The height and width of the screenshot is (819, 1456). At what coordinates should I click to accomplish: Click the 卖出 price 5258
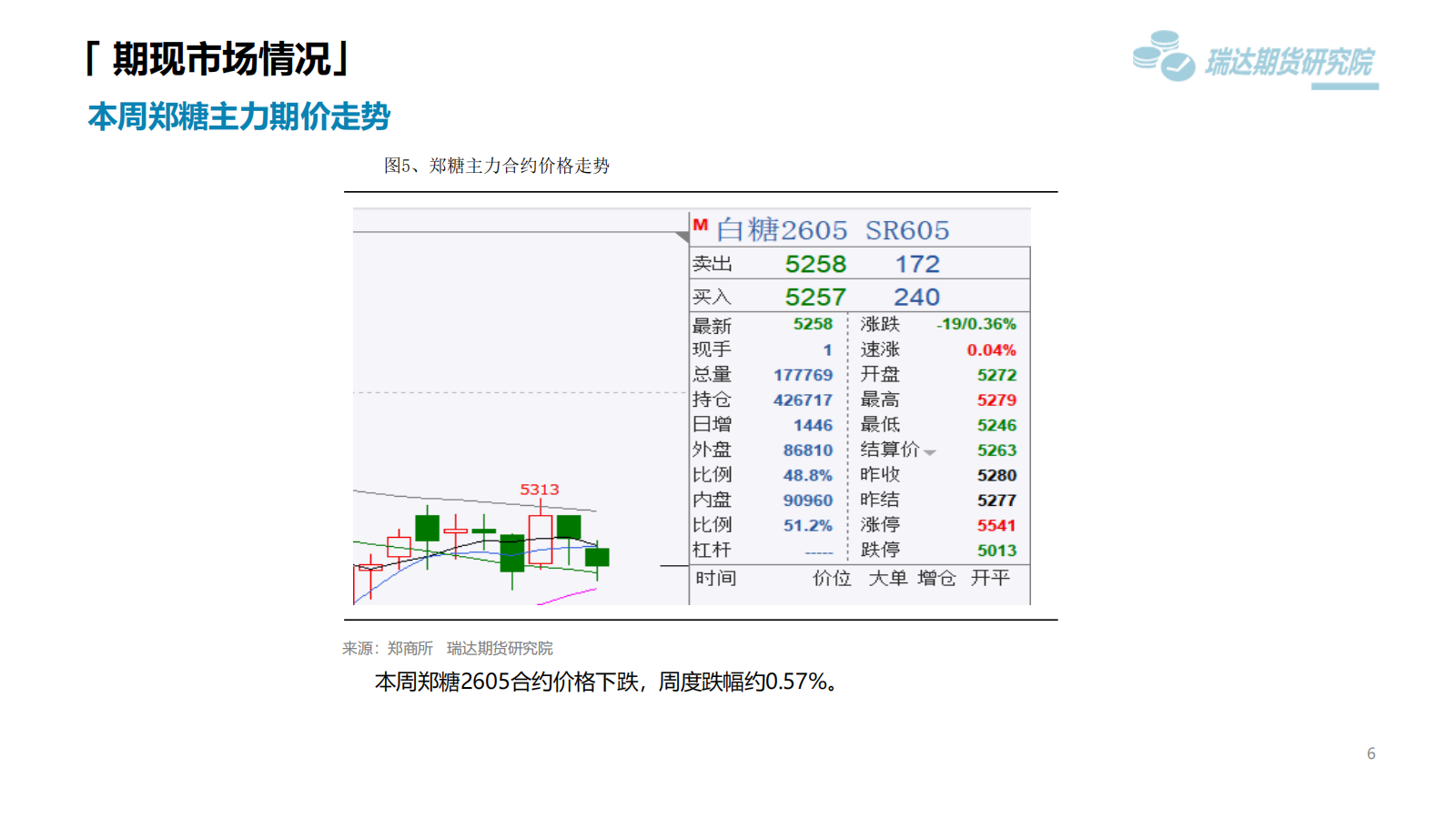(x=815, y=264)
